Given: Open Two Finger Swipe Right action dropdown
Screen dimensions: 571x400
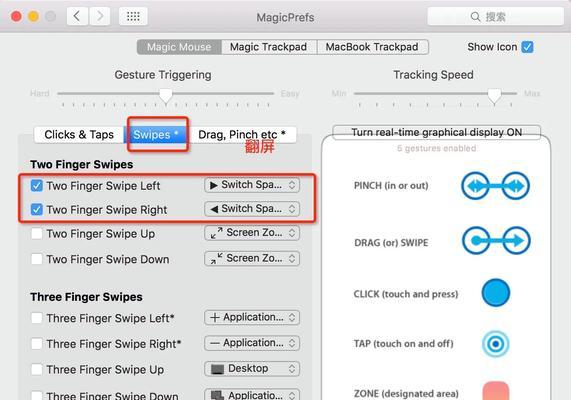Looking at the screenshot, I should pos(252,209).
